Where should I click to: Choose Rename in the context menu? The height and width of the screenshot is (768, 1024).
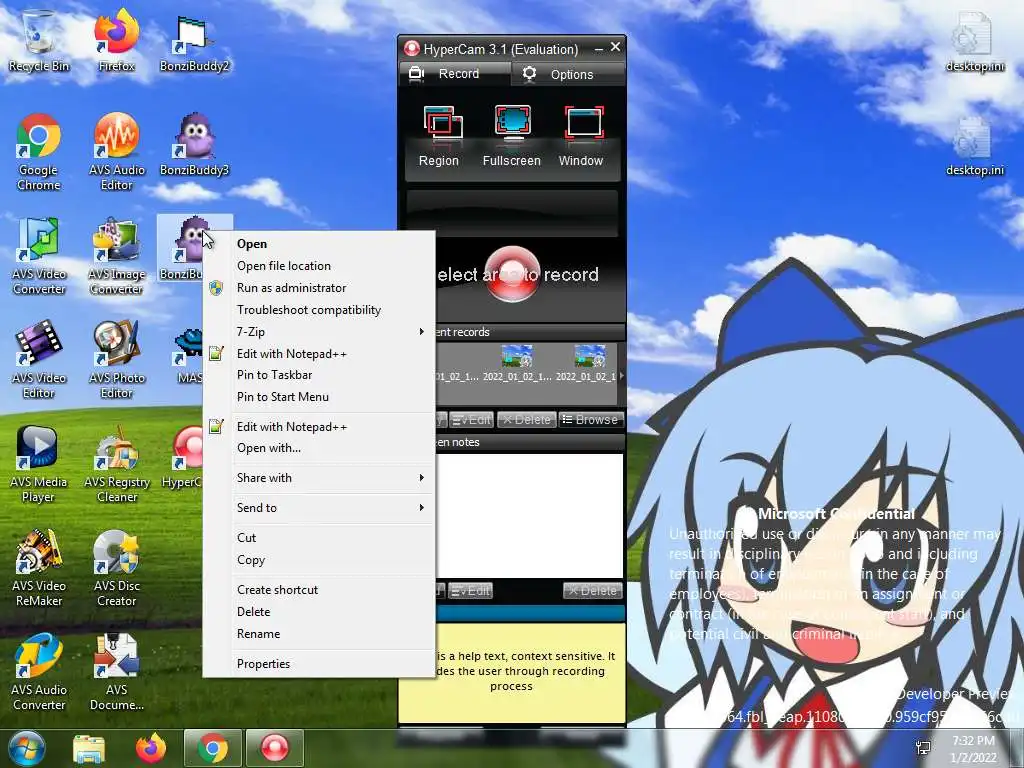click(319, 633)
